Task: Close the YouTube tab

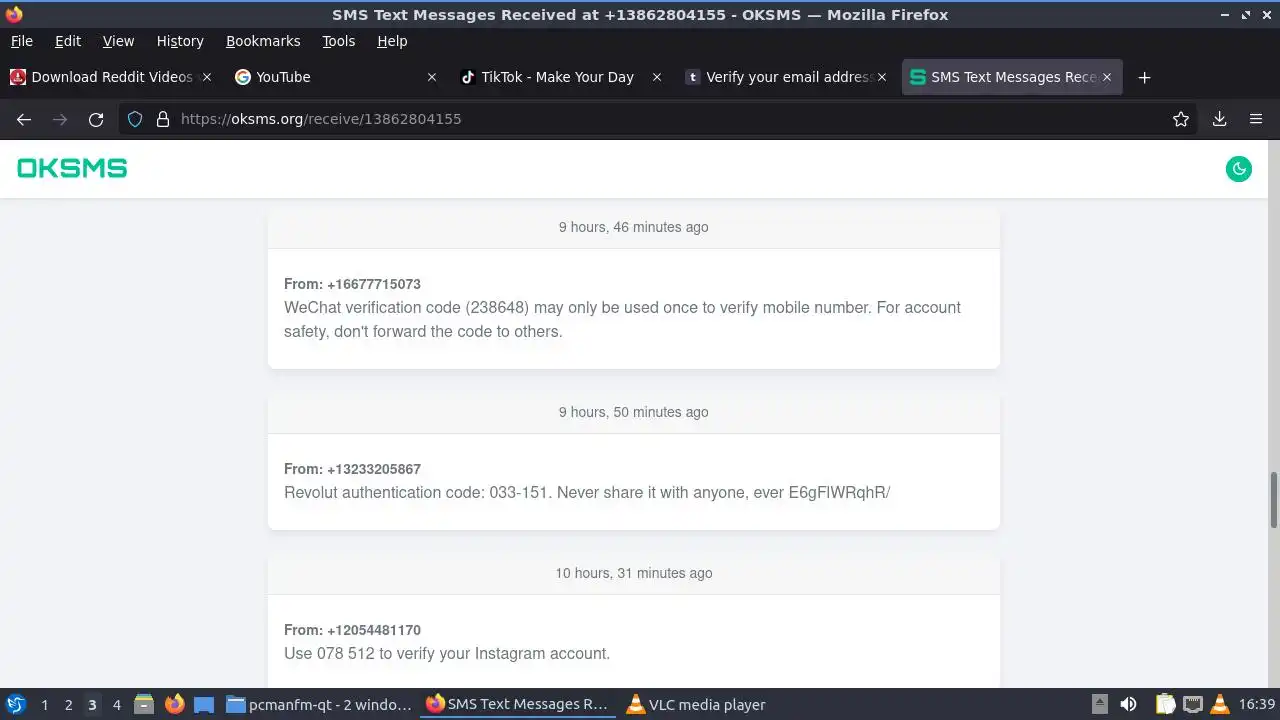Action: click(432, 77)
